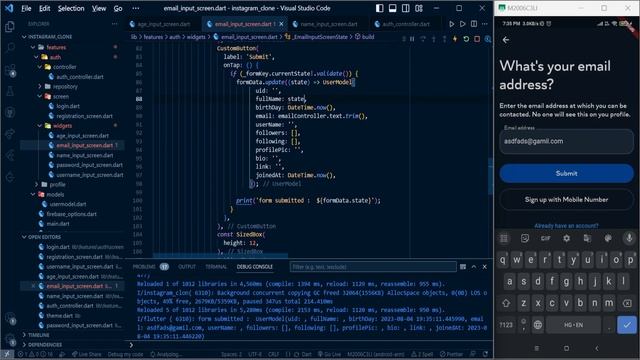Click Live Share in status bar

coord(86,354)
